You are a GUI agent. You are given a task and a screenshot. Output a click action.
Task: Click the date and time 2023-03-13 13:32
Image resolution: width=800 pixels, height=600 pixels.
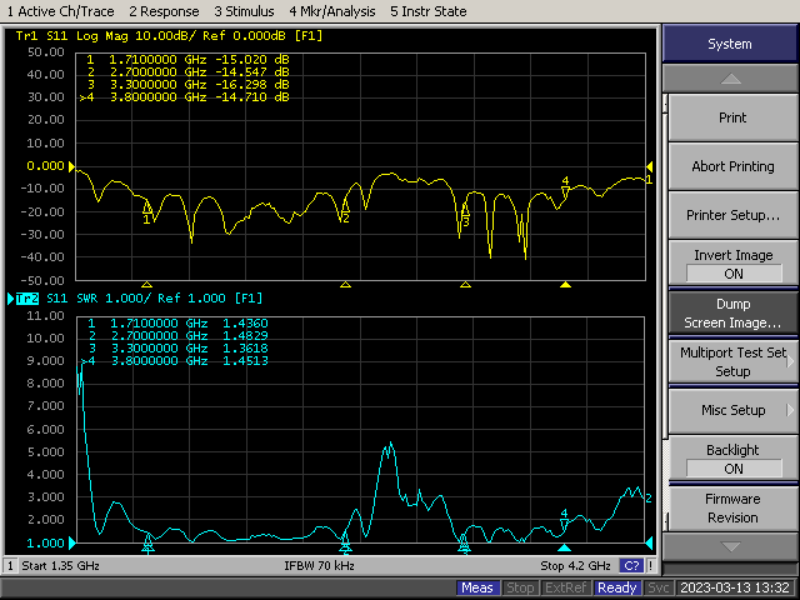pyautogui.click(x=735, y=588)
